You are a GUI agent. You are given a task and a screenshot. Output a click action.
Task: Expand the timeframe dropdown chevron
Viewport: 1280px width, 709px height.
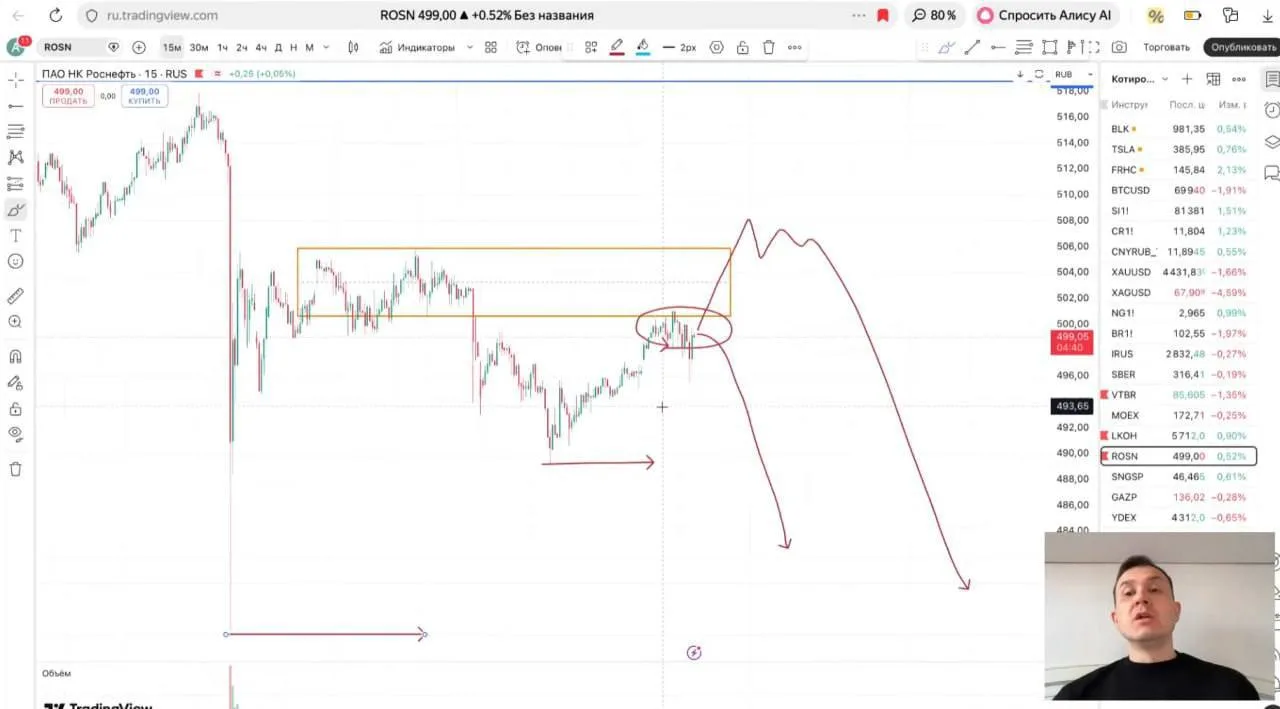point(325,47)
